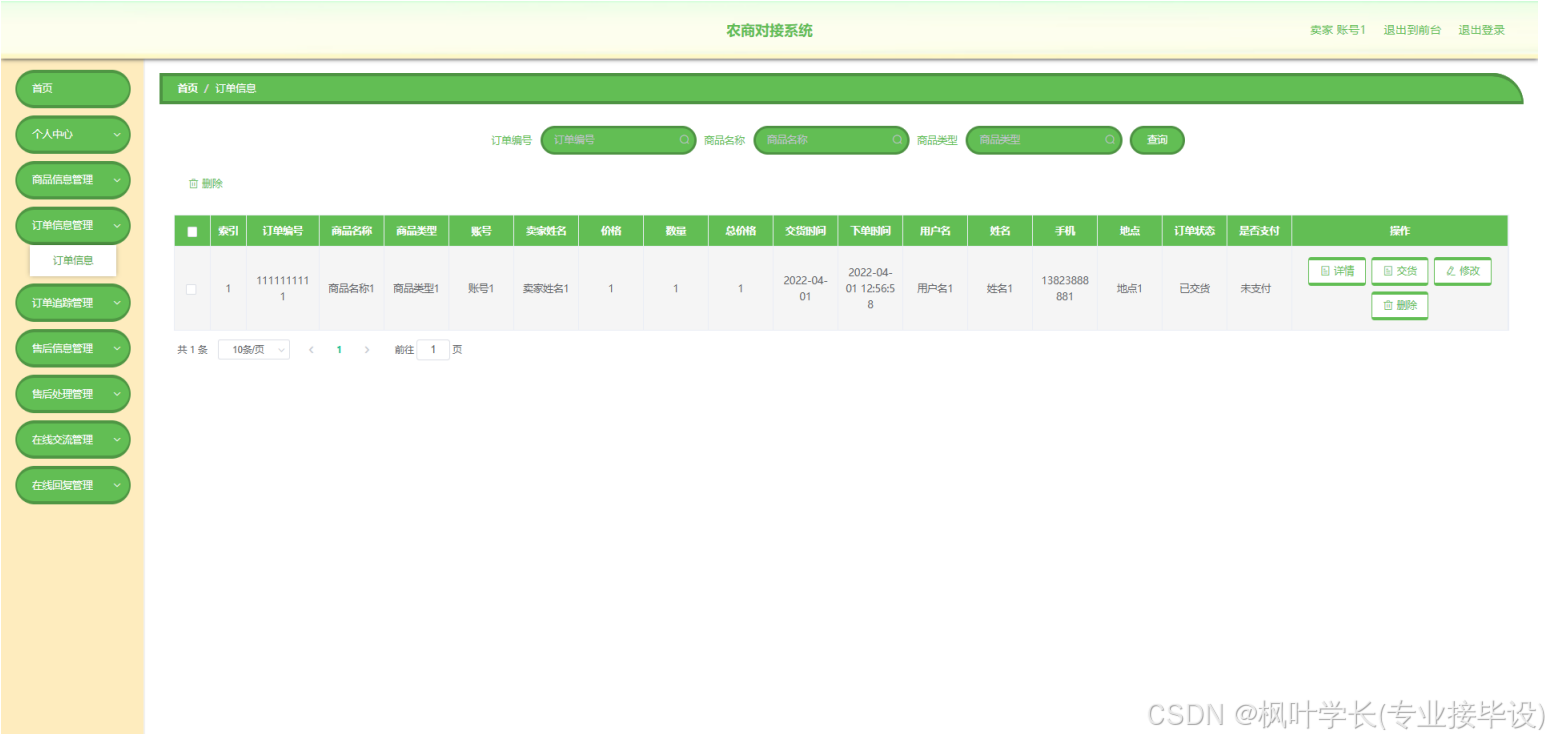Image resolution: width=1549 pixels, height=741 pixels.
Task: Click the previous page arrow
Action: (311, 350)
